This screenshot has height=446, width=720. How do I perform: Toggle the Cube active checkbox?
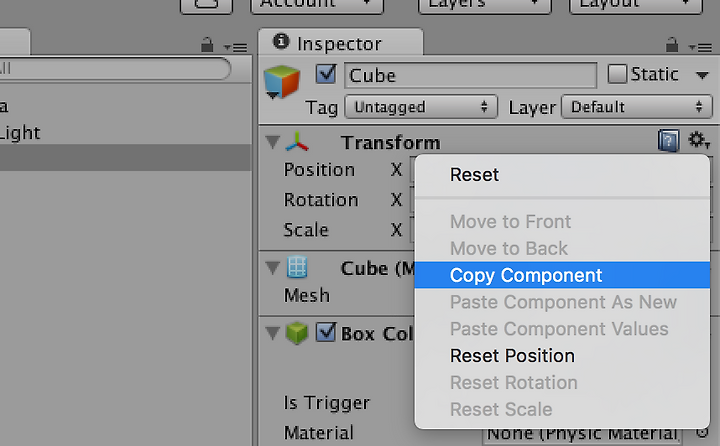click(326, 74)
